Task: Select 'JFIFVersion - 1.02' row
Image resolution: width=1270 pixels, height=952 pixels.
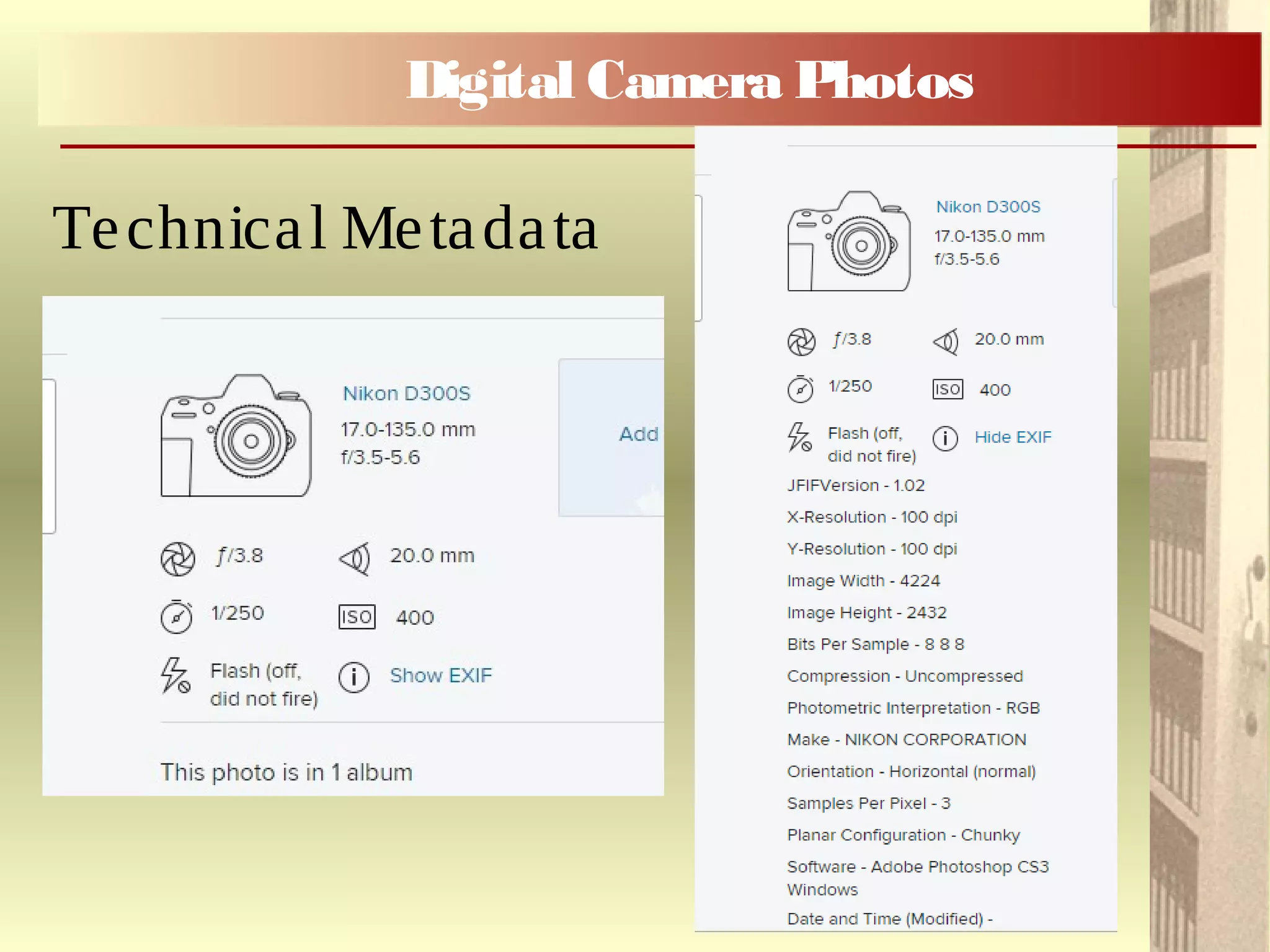Action: (x=856, y=485)
